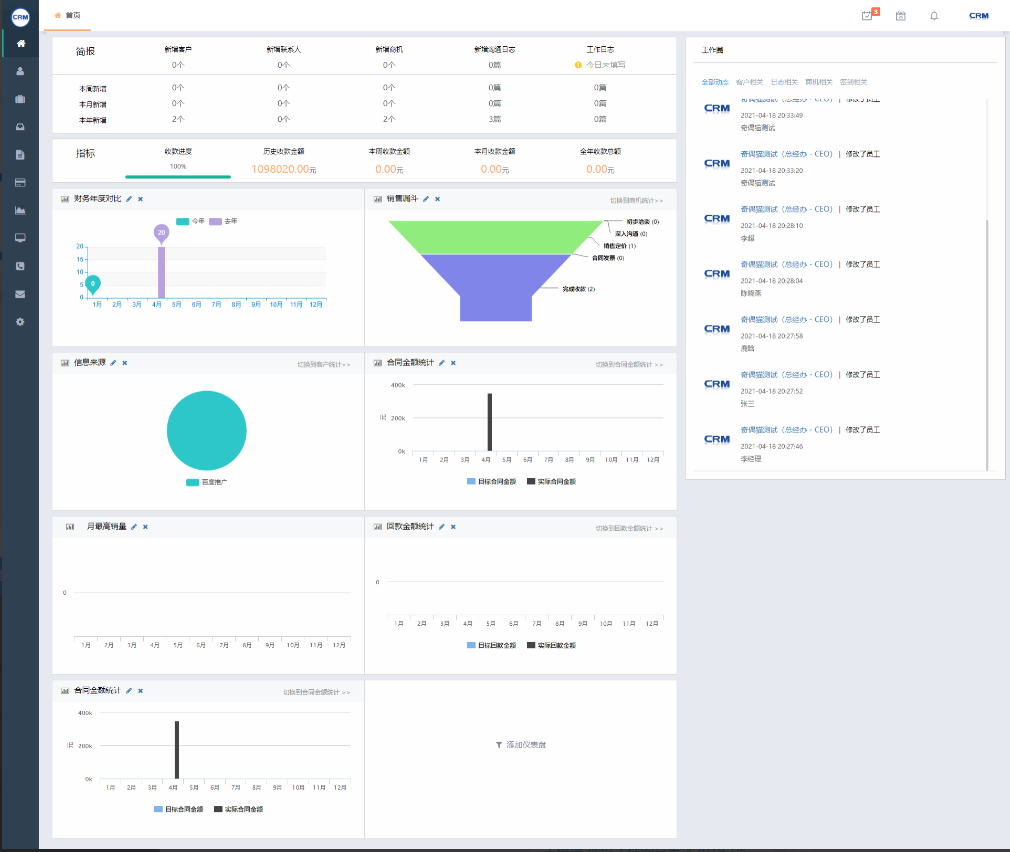Open the calendar icon in top bar
1010x852 pixels.
click(x=901, y=16)
